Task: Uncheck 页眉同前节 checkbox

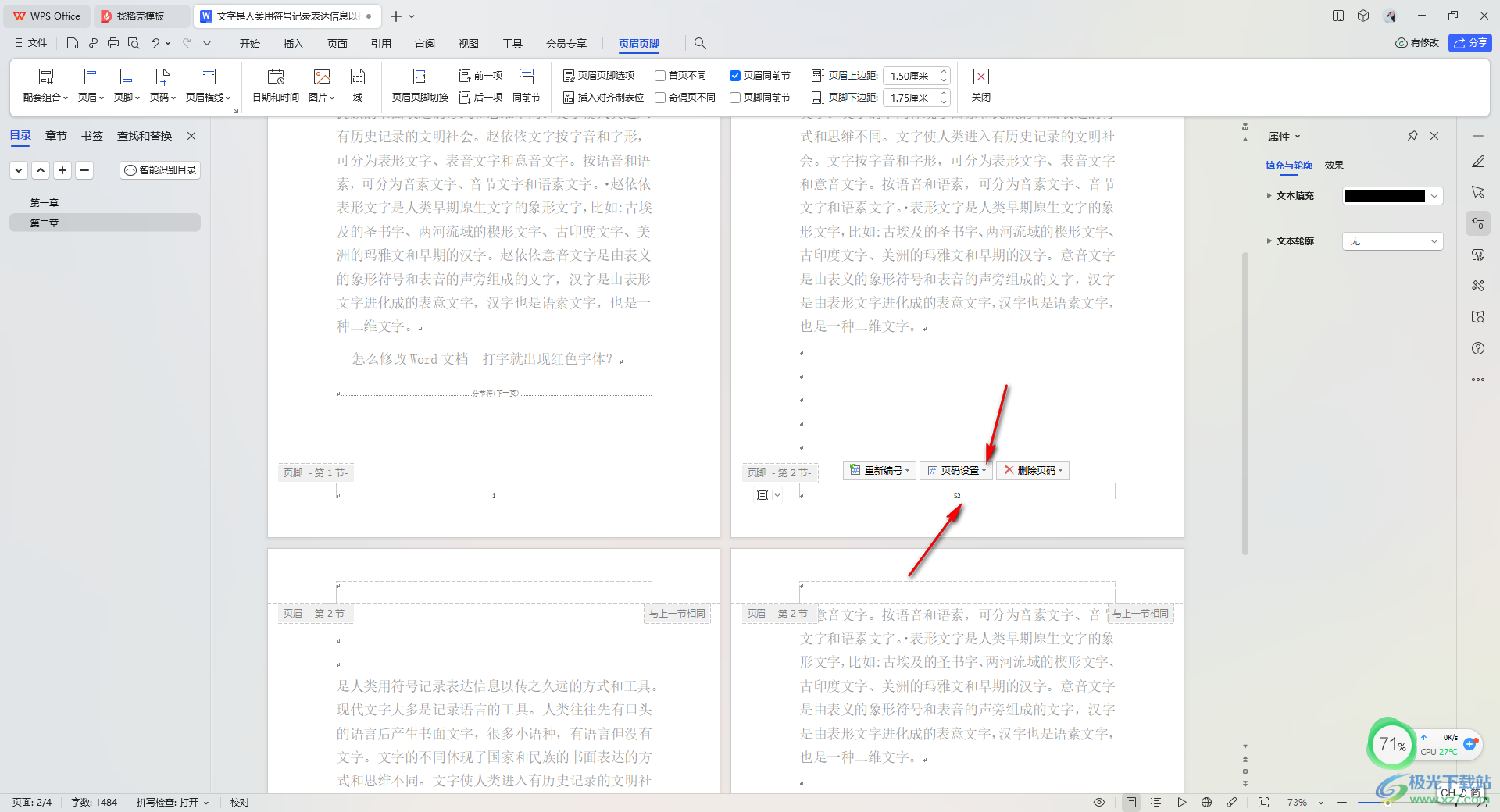Action: pos(735,76)
